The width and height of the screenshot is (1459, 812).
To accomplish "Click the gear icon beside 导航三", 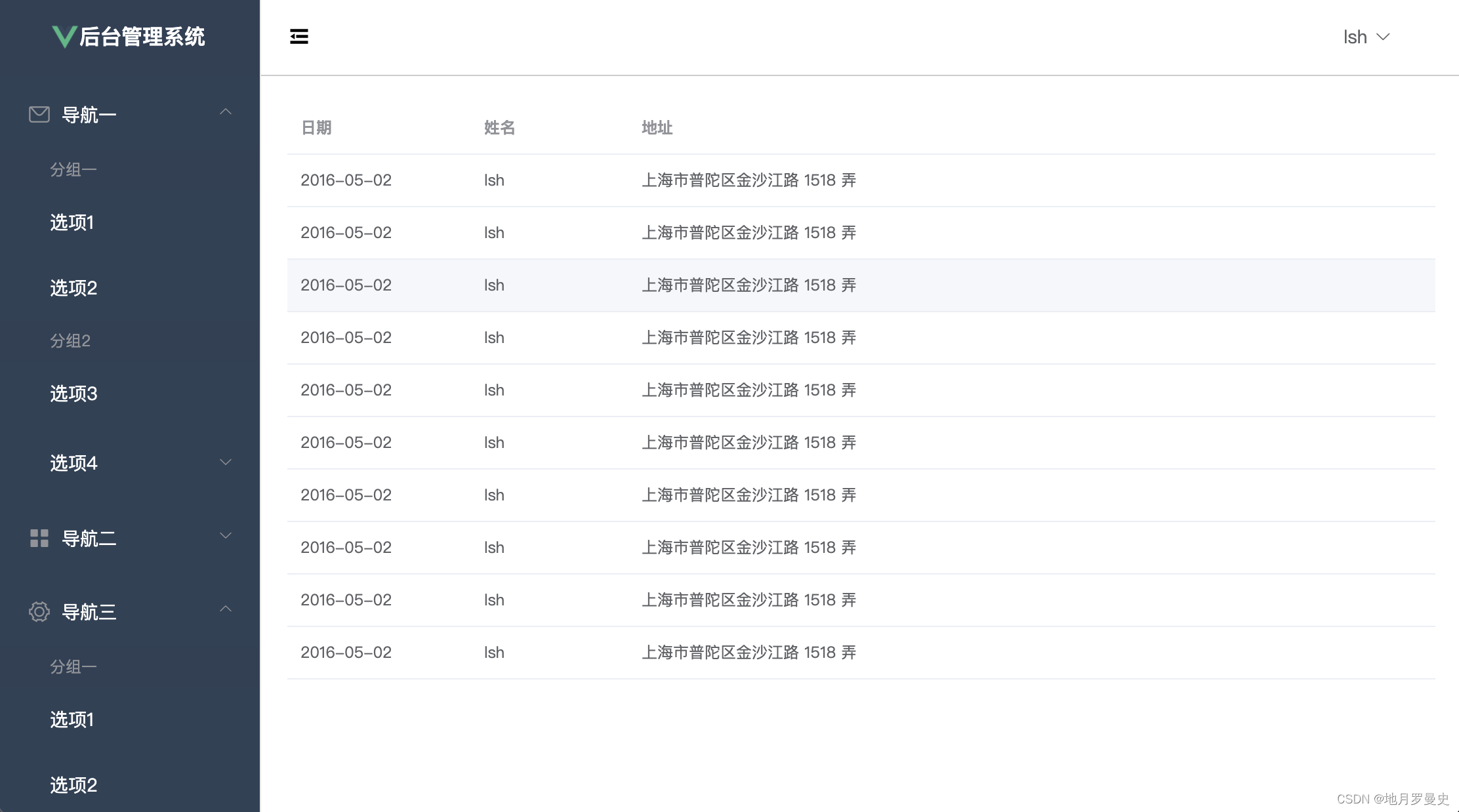I will point(39,612).
